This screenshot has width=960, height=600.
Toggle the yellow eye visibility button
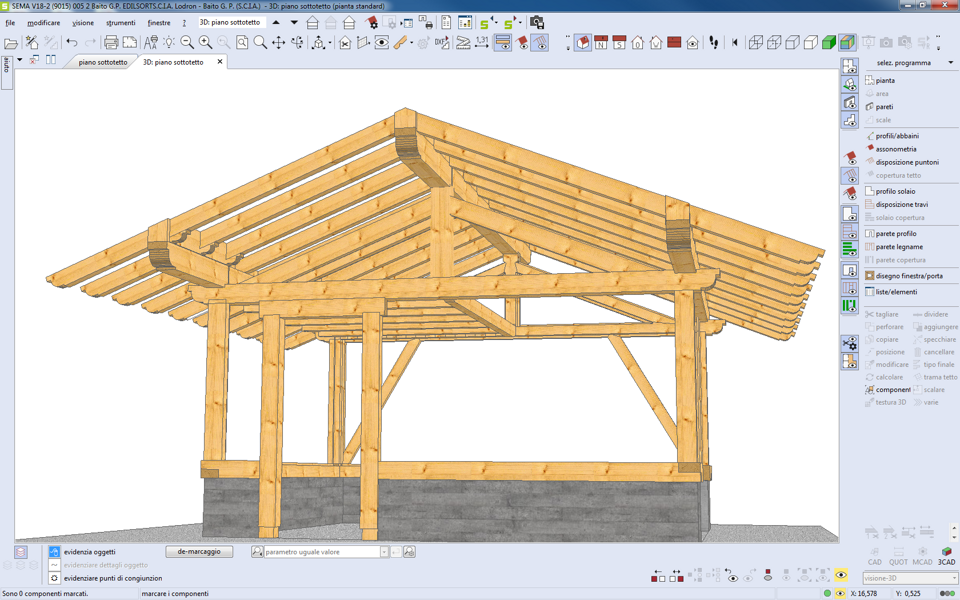pyautogui.click(x=841, y=576)
